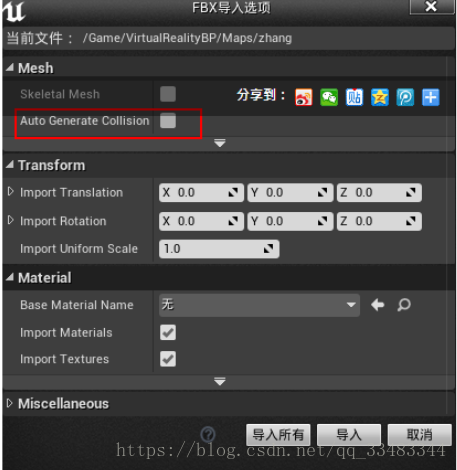
Task: Expand Import Translation property triangle
Action: (x=11, y=191)
